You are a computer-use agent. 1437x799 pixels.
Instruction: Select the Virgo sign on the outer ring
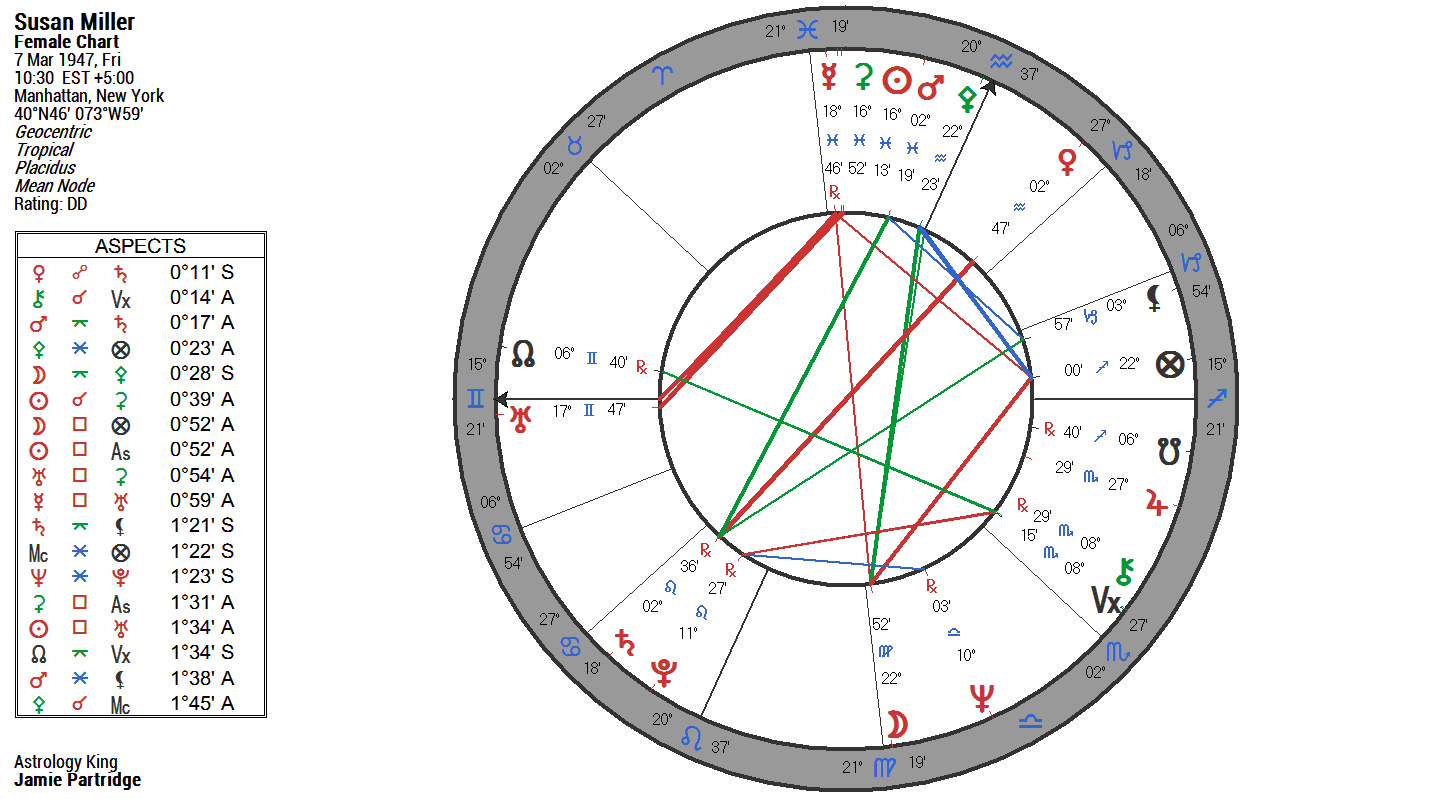pyautogui.click(x=885, y=767)
